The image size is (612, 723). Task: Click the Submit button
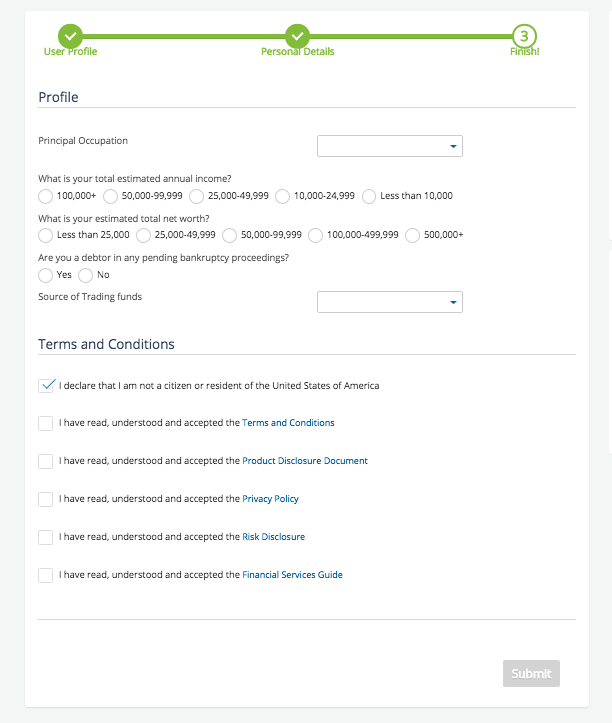point(531,673)
